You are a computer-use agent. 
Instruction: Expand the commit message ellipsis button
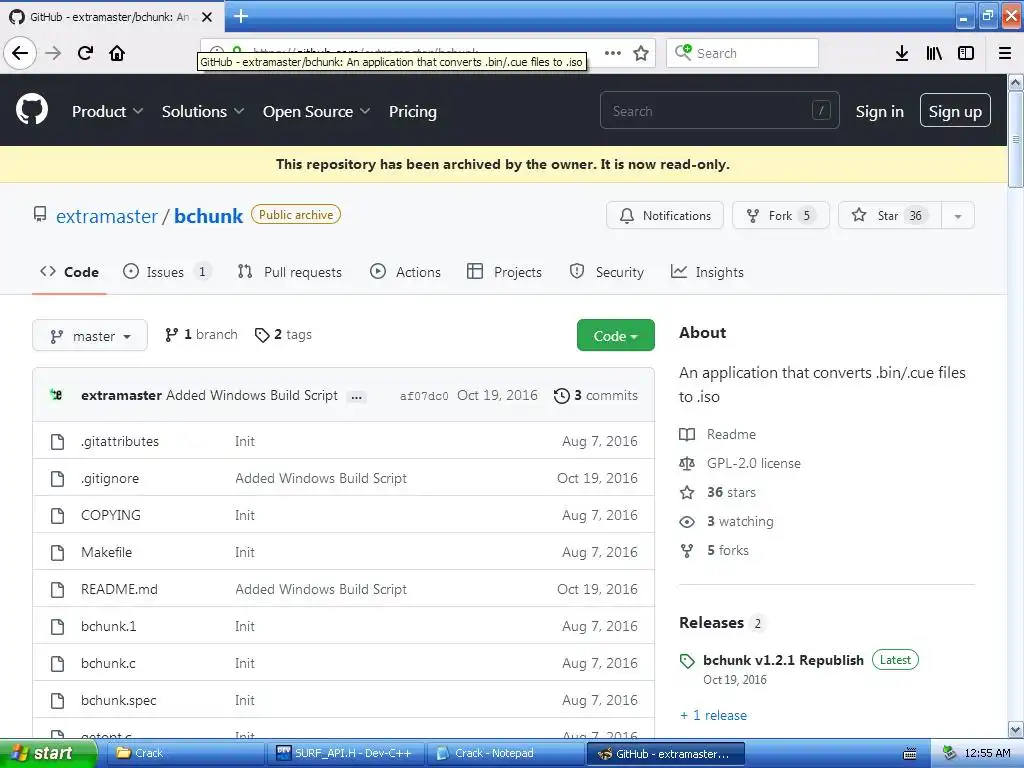tap(357, 397)
